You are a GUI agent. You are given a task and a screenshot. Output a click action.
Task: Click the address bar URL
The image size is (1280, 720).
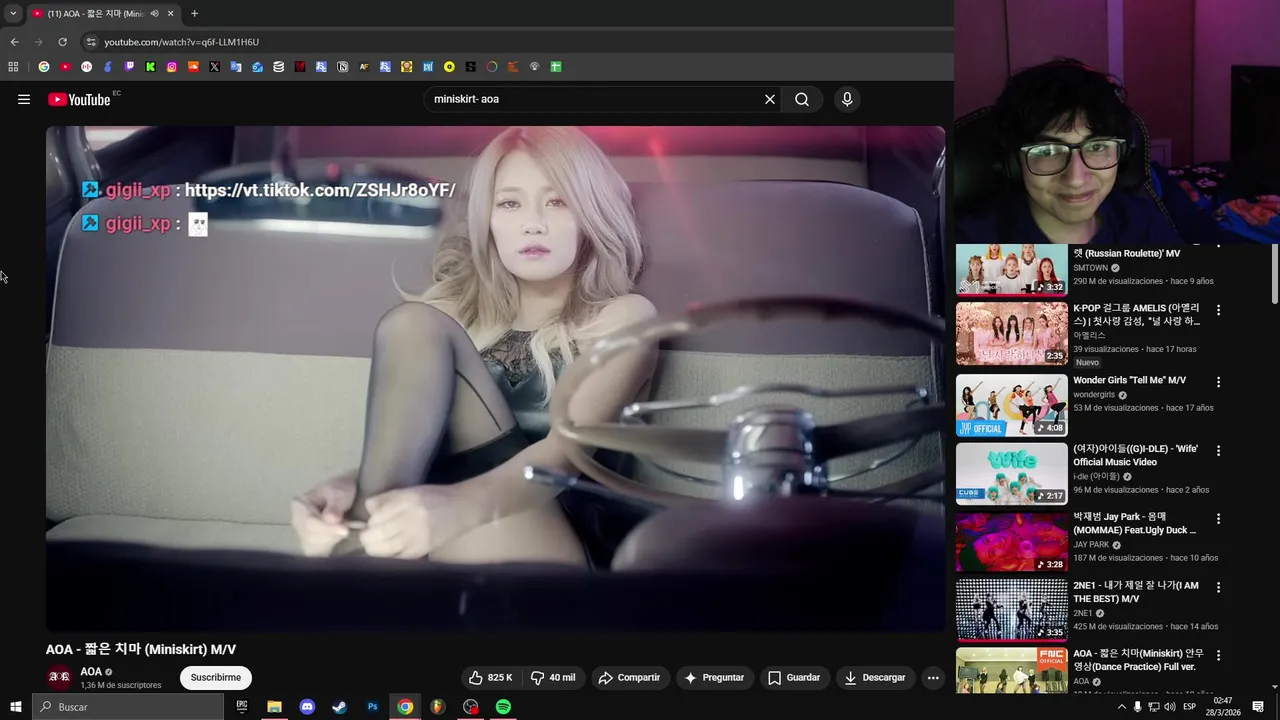[181, 42]
